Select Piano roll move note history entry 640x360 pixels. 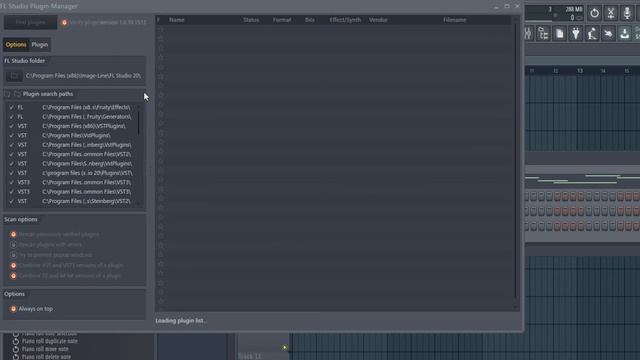45,349
